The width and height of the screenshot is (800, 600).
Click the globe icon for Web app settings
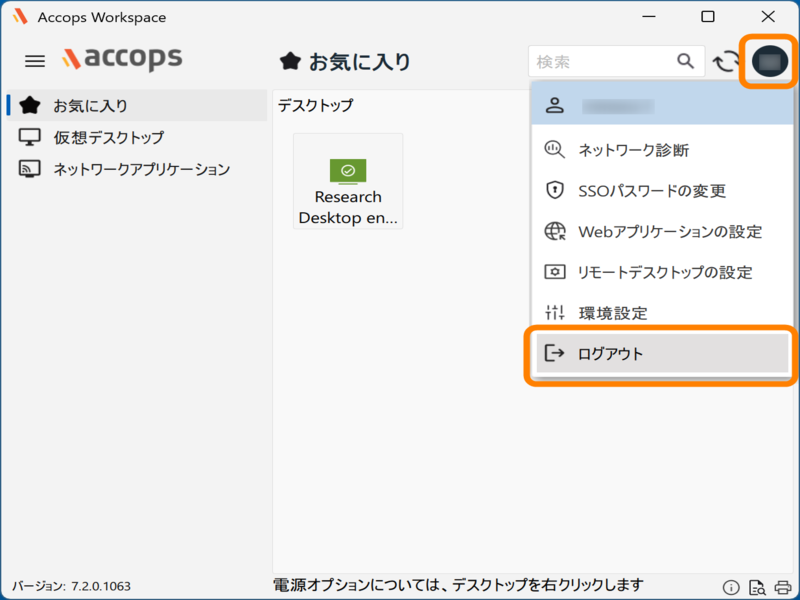(555, 231)
